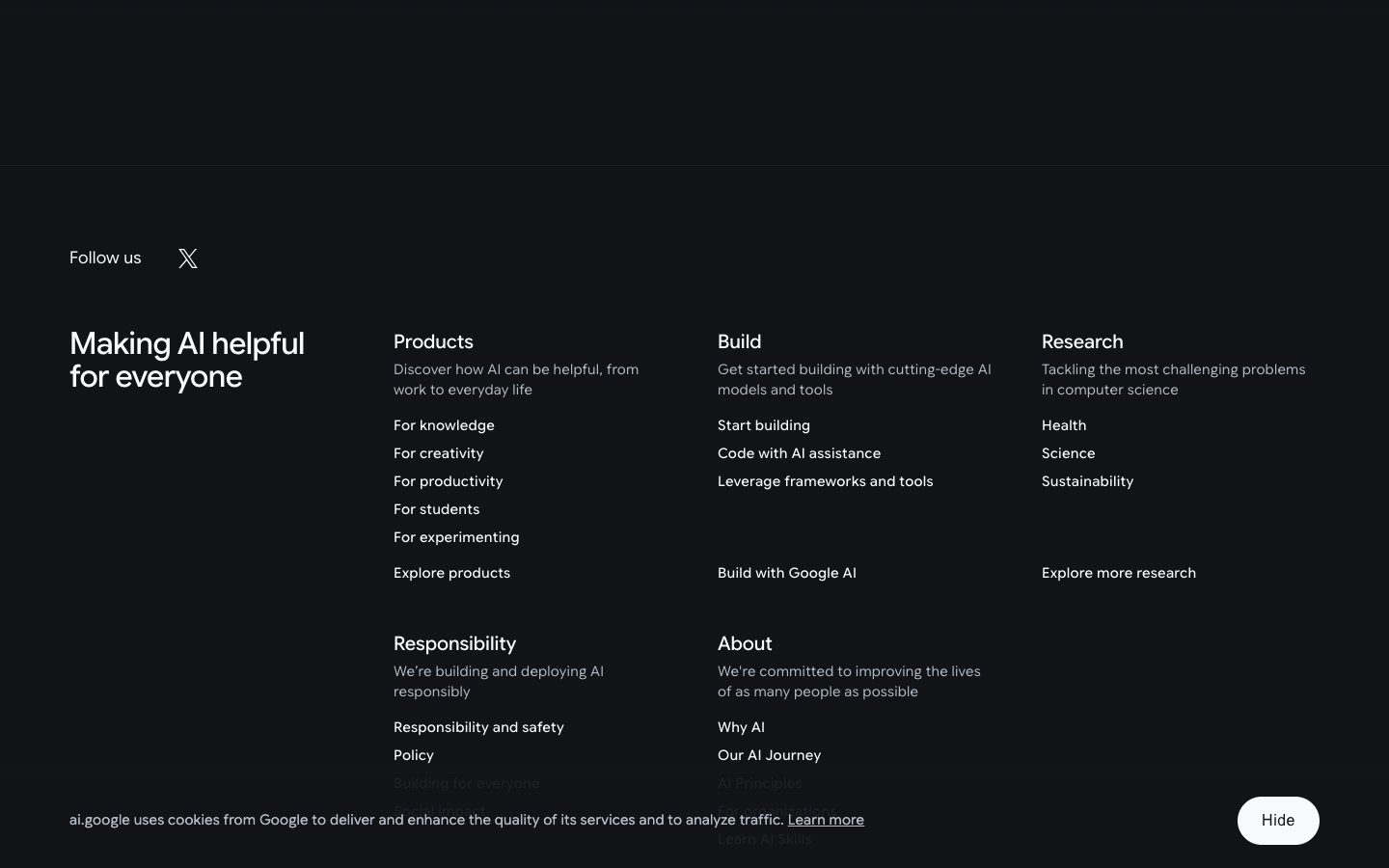The image size is (1389, 868).
Task: Go to For creativity page
Action: coord(439,453)
